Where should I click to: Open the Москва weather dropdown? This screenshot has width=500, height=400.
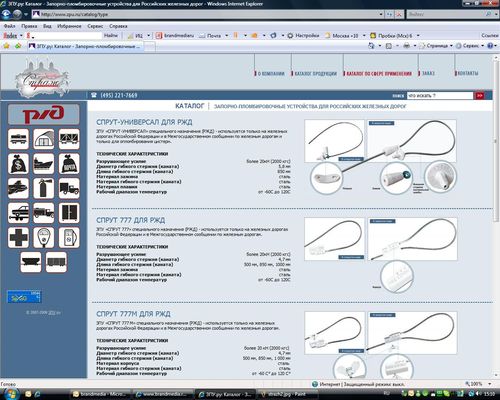pos(364,35)
